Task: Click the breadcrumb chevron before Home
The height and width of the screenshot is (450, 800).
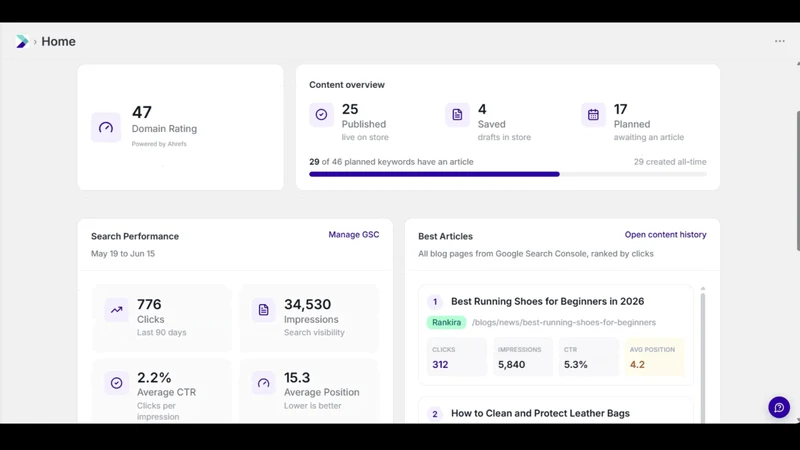Action: (35, 42)
